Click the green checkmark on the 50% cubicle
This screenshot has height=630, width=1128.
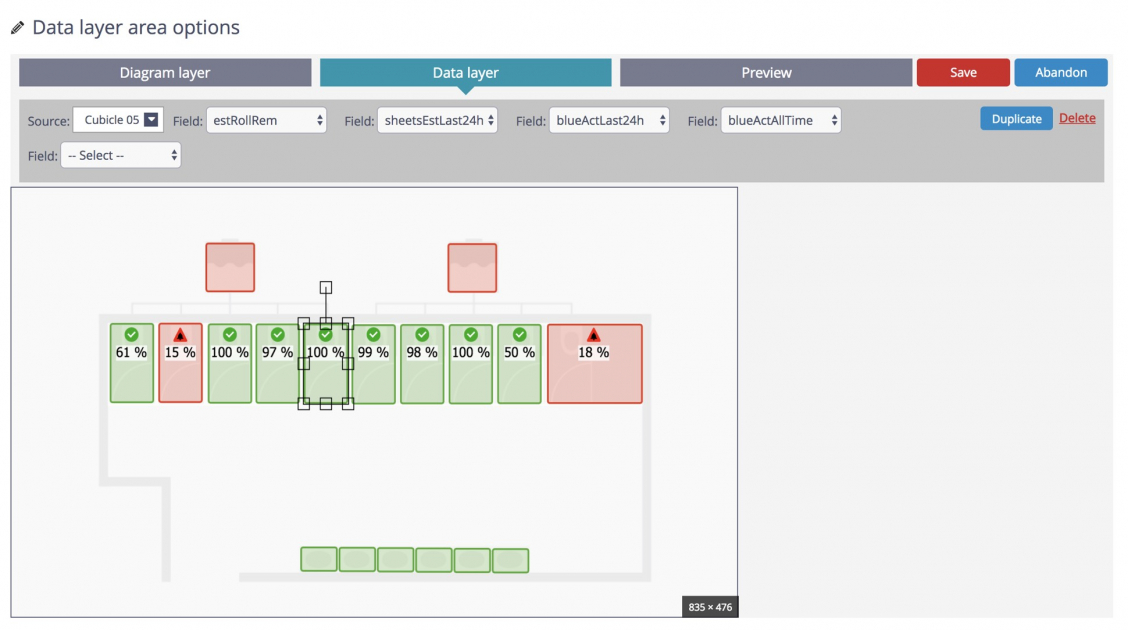pos(519,335)
